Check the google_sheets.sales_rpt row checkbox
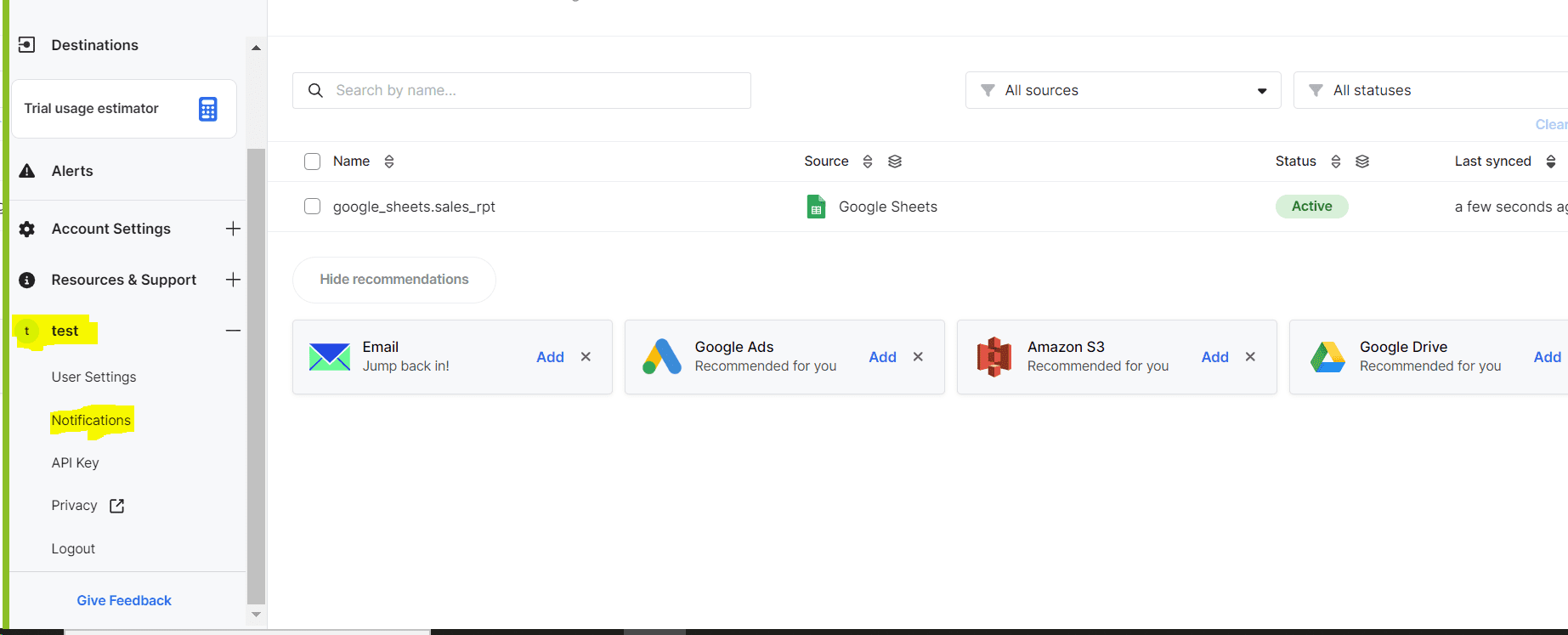This screenshot has height=635, width=1568. click(313, 207)
